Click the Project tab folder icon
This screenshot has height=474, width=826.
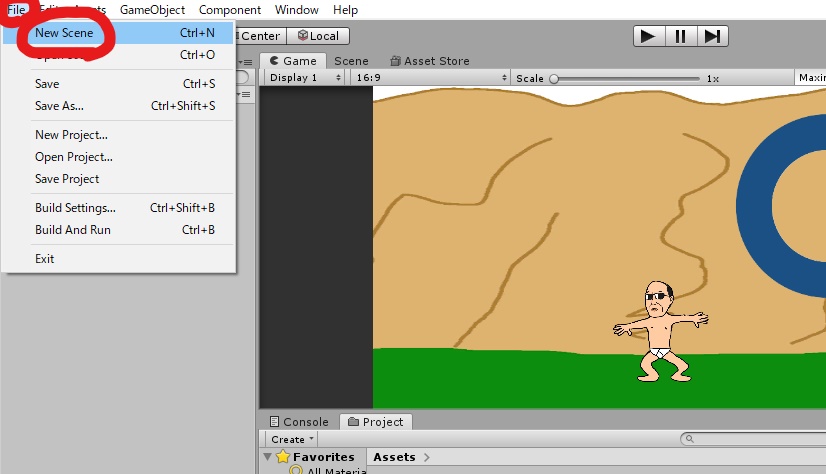(x=353, y=421)
